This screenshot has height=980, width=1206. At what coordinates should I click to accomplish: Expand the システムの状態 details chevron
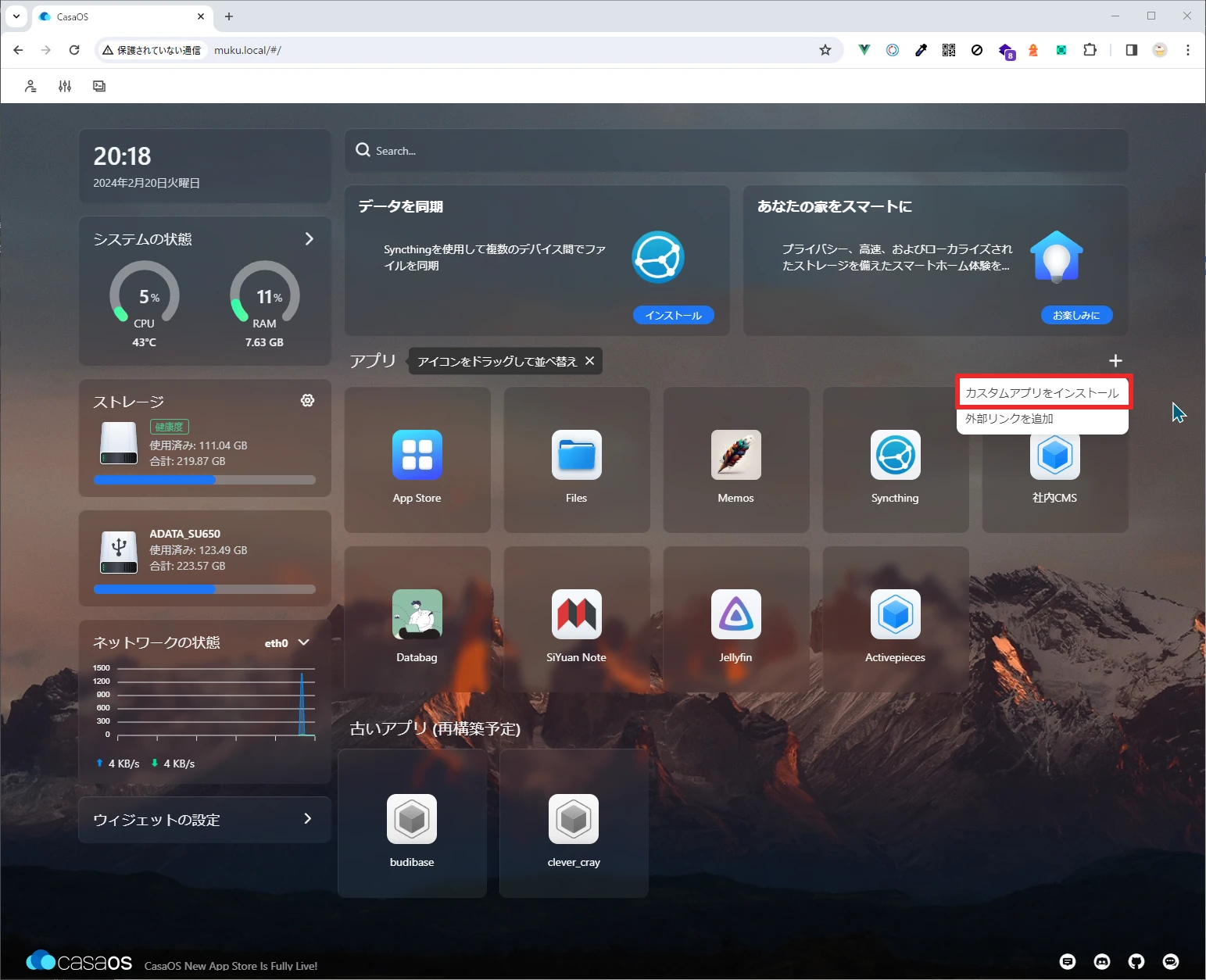pos(310,238)
